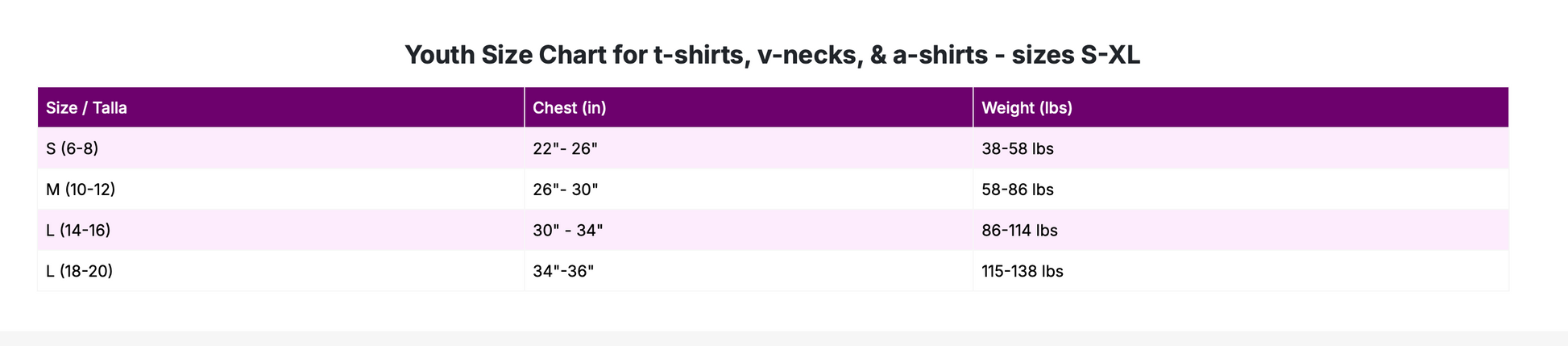Click the M (10-12) size cell

pyautogui.click(x=280, y=190)
